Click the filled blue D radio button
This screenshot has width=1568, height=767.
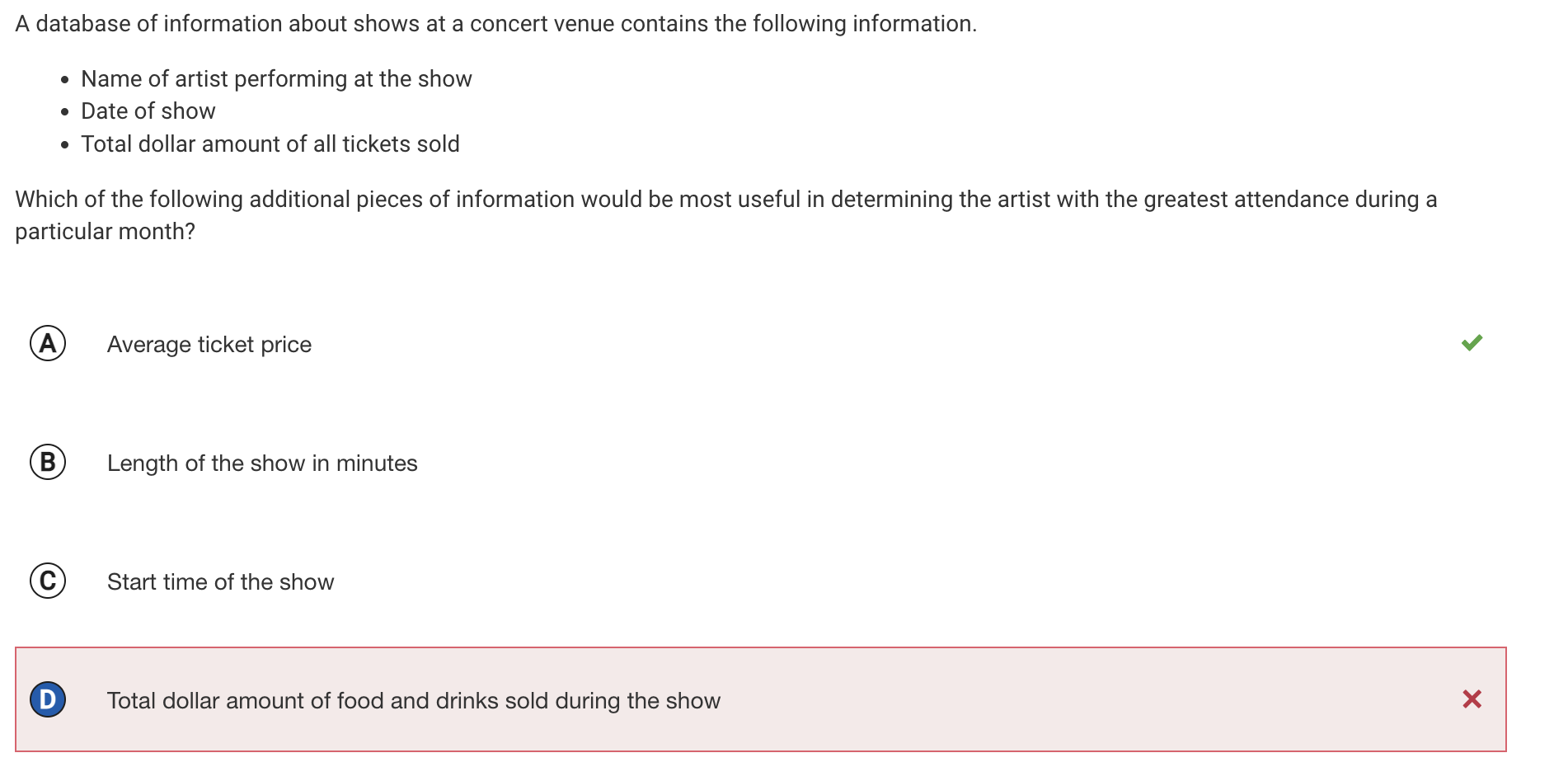[x=48, y=699]
